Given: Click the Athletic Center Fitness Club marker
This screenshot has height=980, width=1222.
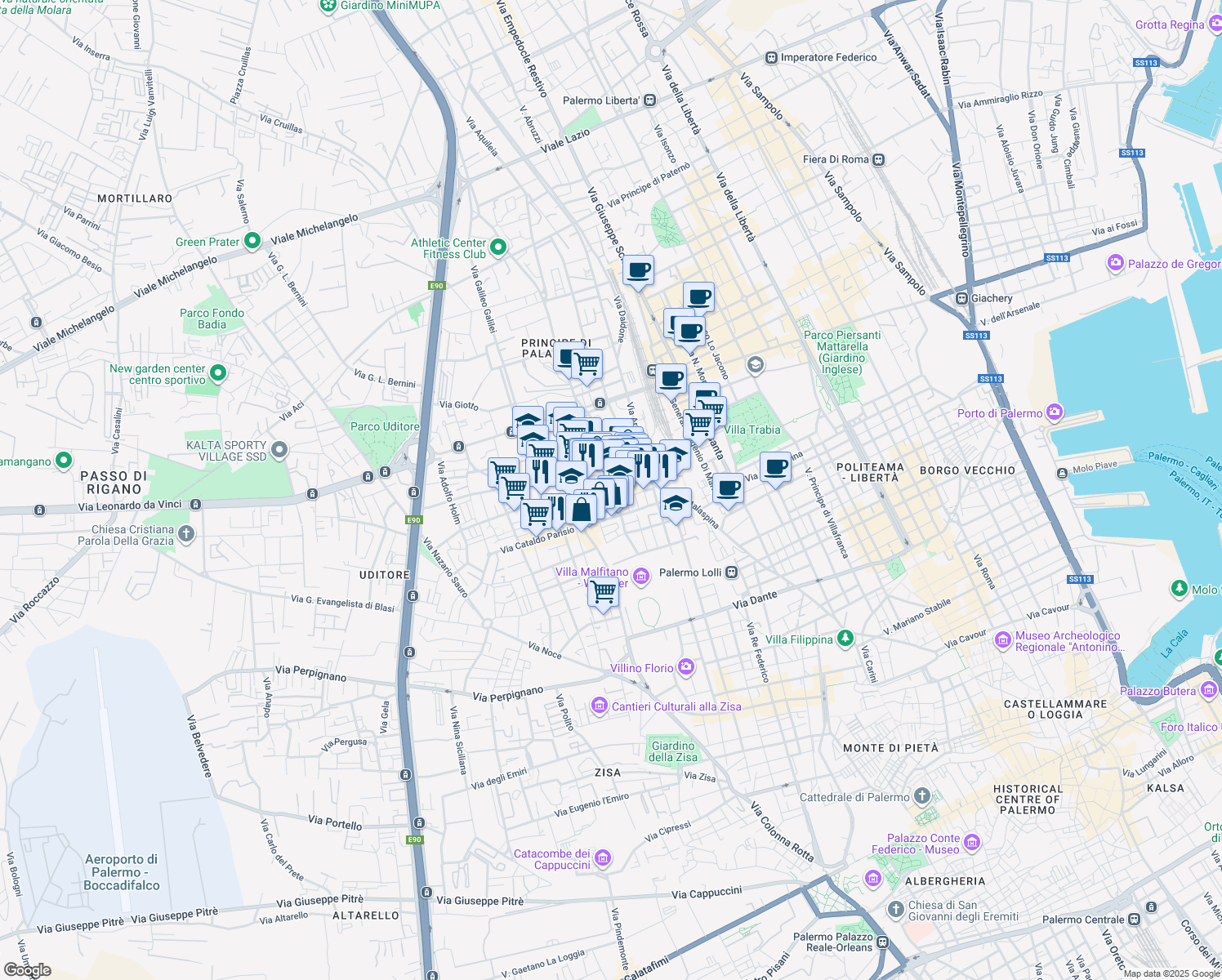Looking at the screenshot, I should (497, 247).
